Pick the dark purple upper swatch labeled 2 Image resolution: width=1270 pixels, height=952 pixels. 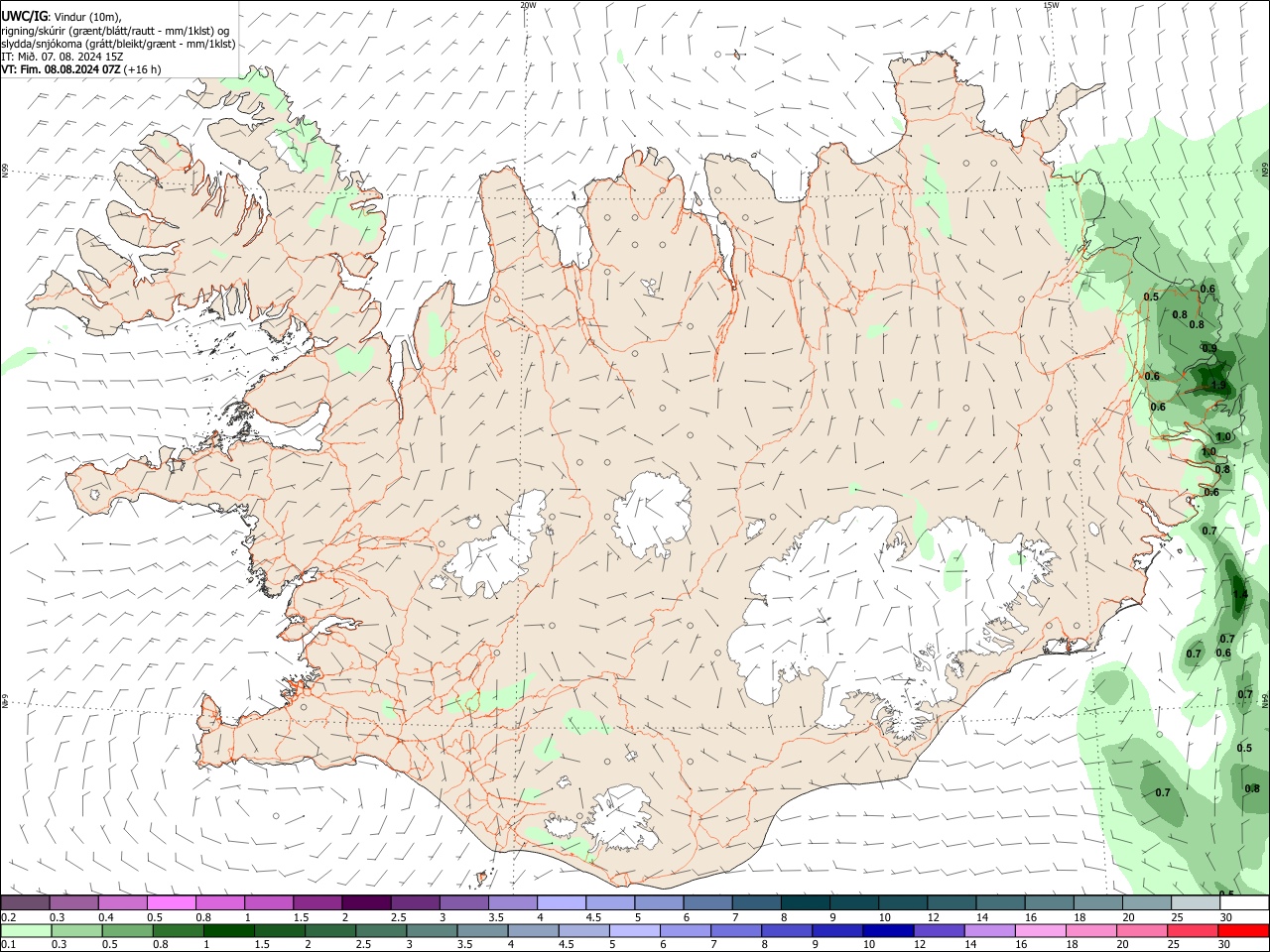[x=365, y=902]
